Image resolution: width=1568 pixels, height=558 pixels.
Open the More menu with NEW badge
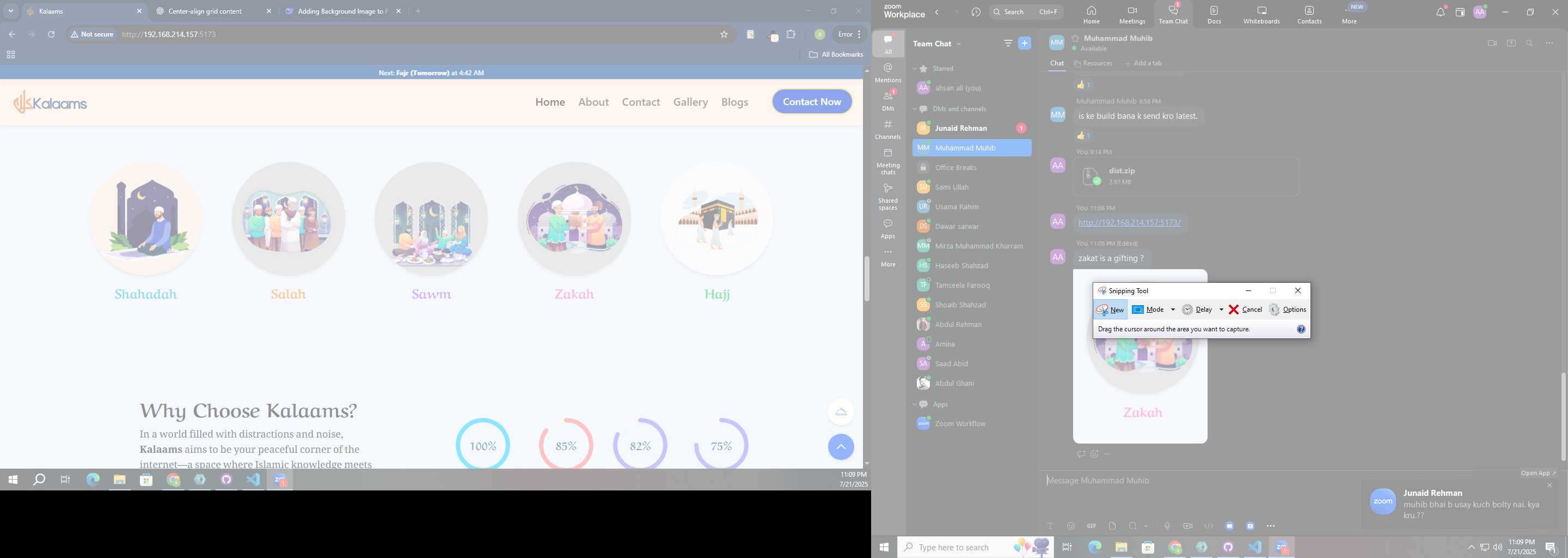click(x=1350, y=15)
